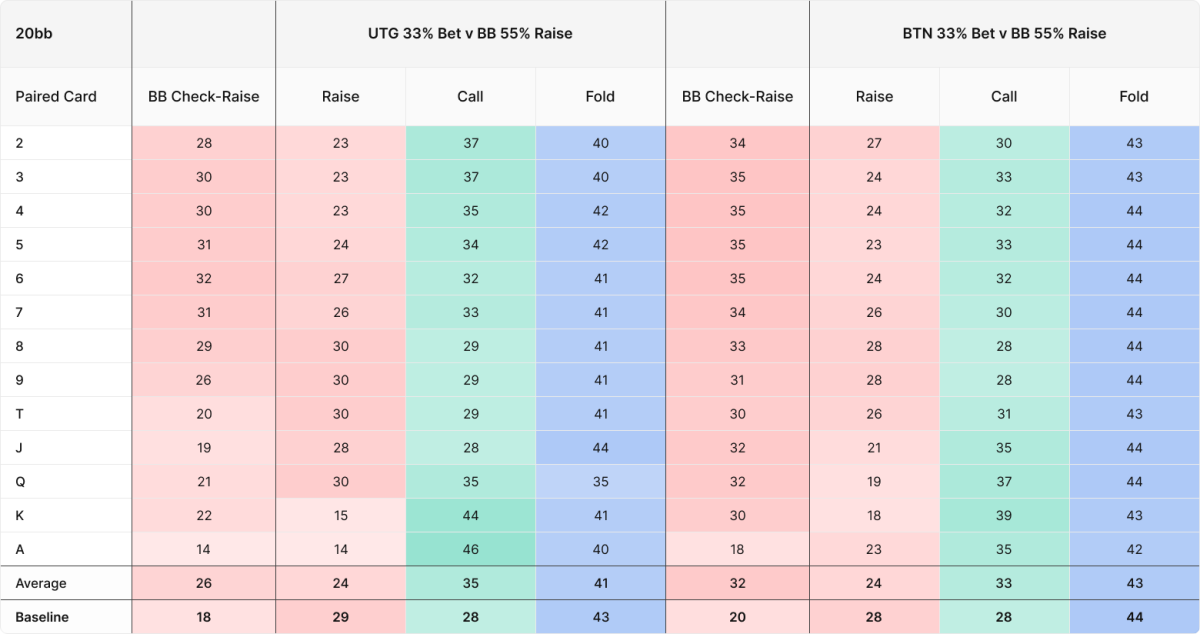Click the UTG Call 44 cell in K row

470,515
